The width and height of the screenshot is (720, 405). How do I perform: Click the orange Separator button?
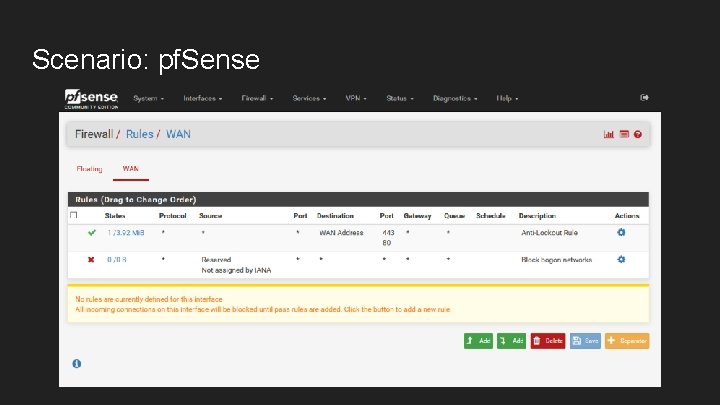[627, 341]
